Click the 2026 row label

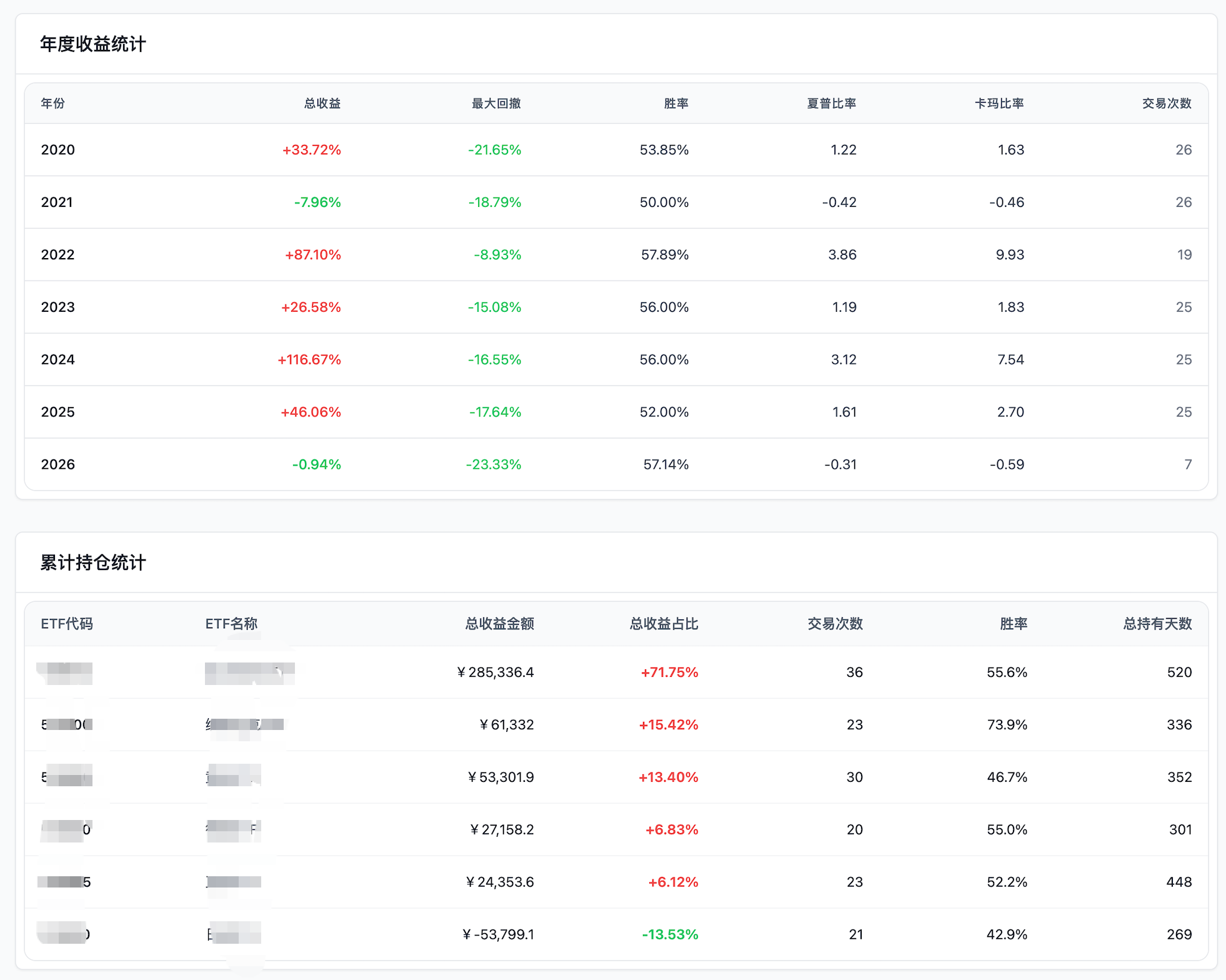click(x=57, y=465)
